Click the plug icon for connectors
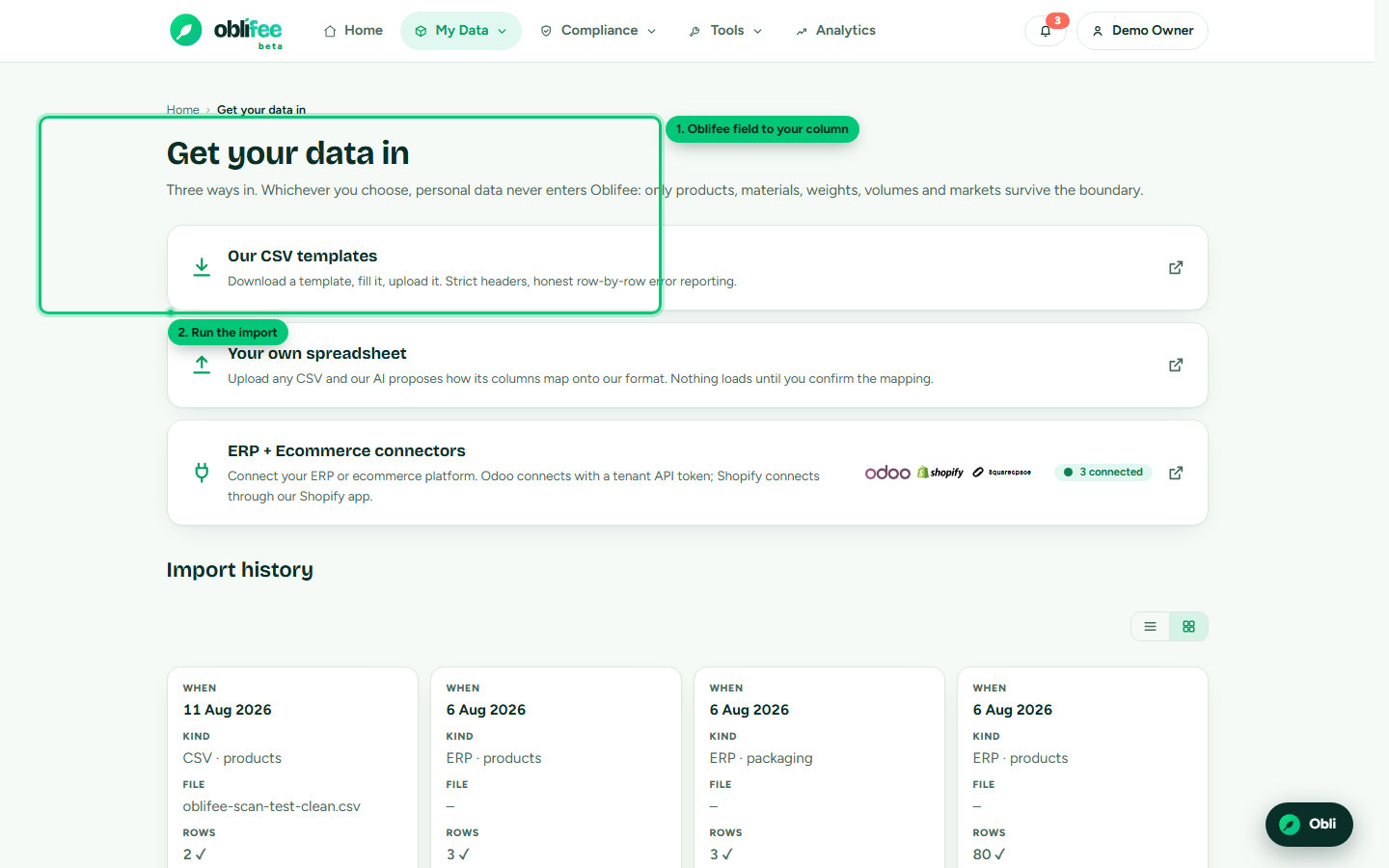Screen dimensions: 1389x868 pyautogui.click(x=202, y=473)
